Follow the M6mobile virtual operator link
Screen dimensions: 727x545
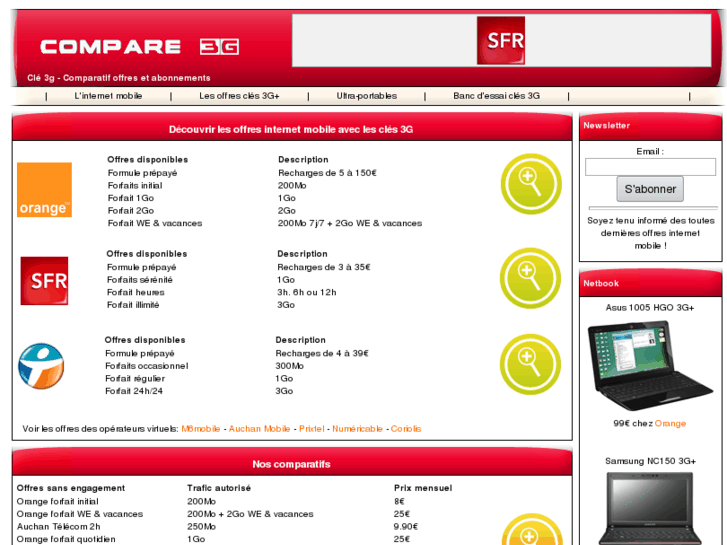tap(201, 429)
